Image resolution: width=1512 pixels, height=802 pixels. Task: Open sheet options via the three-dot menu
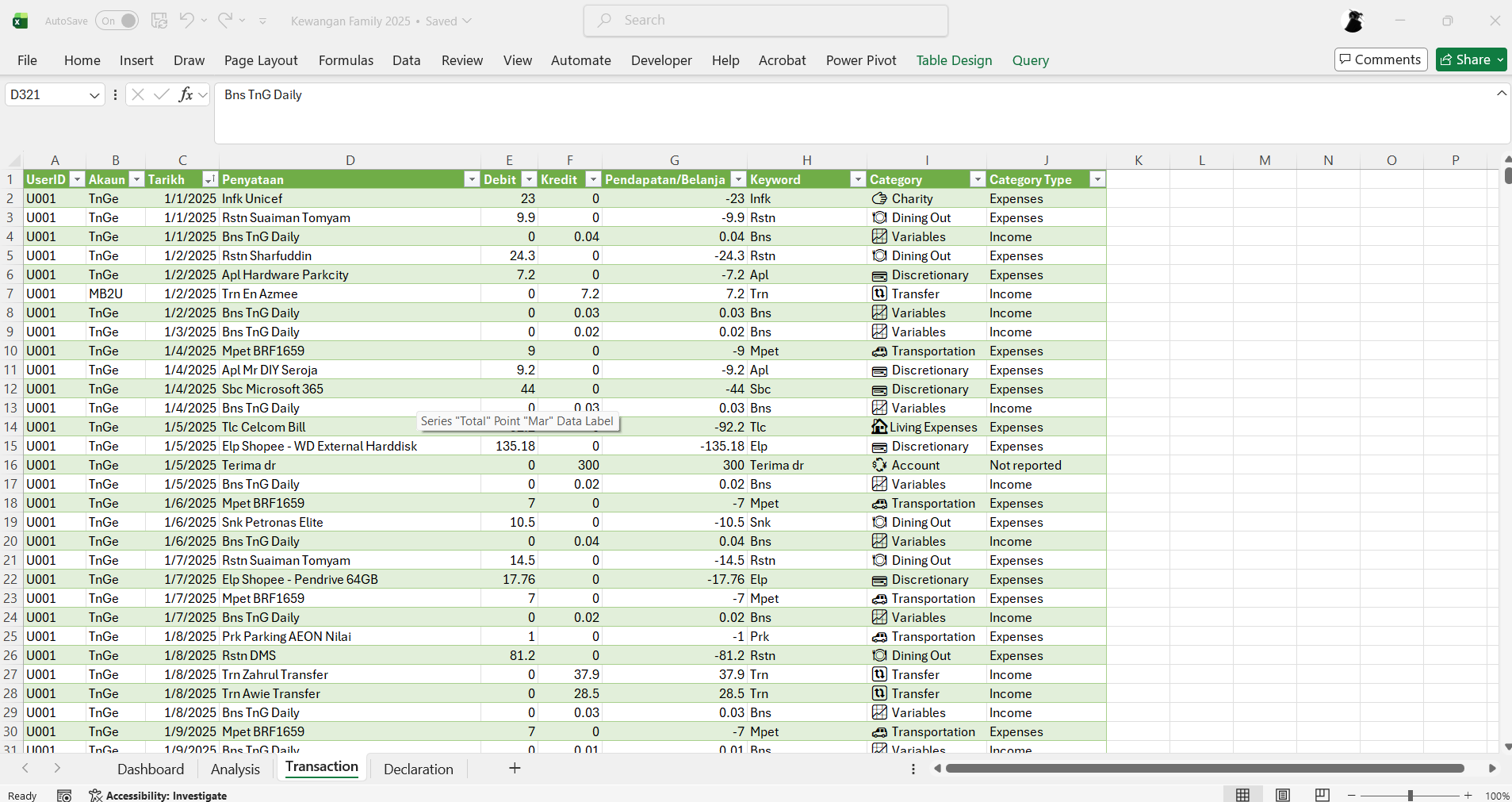tap(912, 769)
